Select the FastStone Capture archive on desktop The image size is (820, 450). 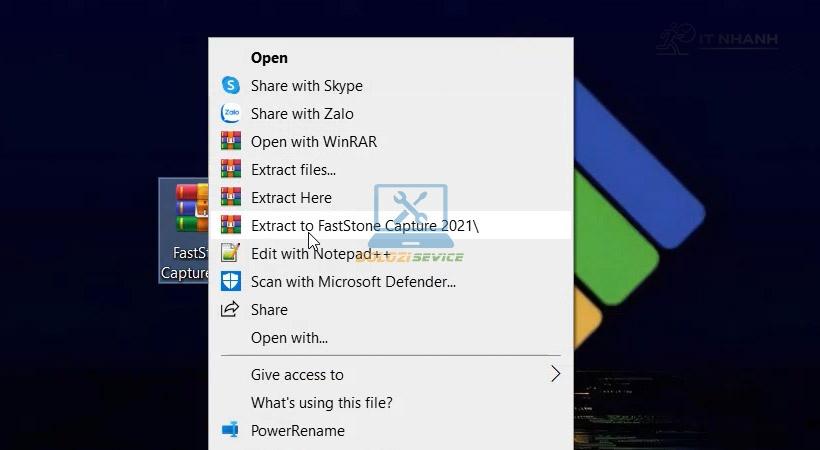coord(186,230)
